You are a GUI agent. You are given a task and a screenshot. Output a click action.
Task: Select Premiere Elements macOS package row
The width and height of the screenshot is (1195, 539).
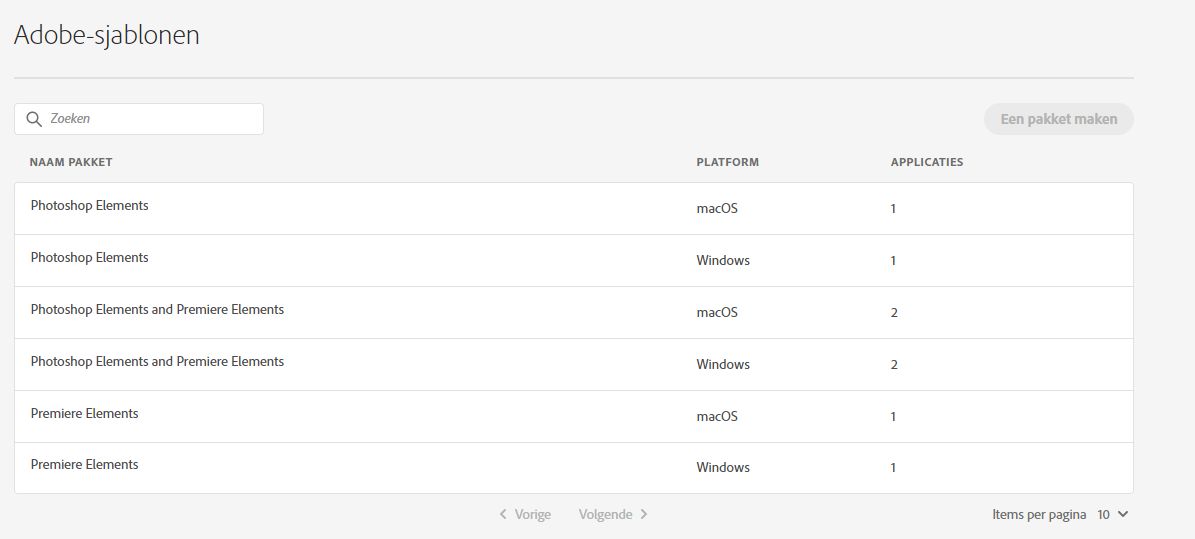click(84, 414)
